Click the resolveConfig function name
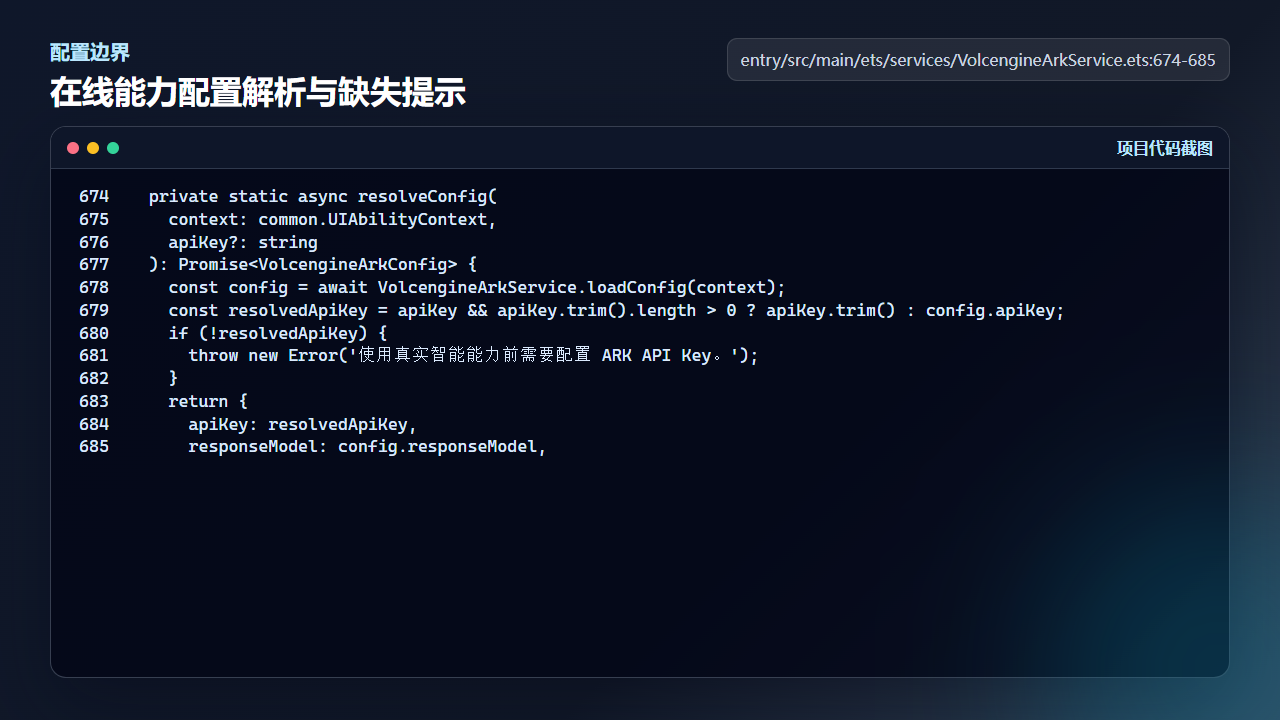The height and width of the screenshot is (720, 1280). point(423,197)
